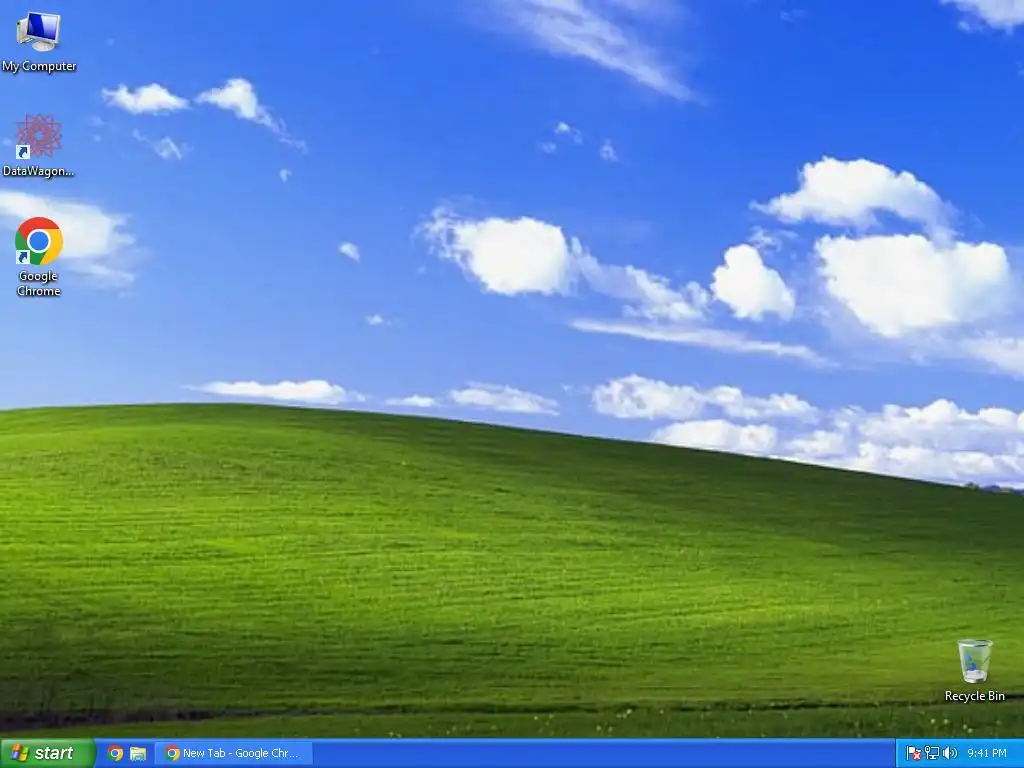This screenshot has width=1024, height=768.
Task: Click the 9:41 PM taskbar clock
Action: (987, 753)
